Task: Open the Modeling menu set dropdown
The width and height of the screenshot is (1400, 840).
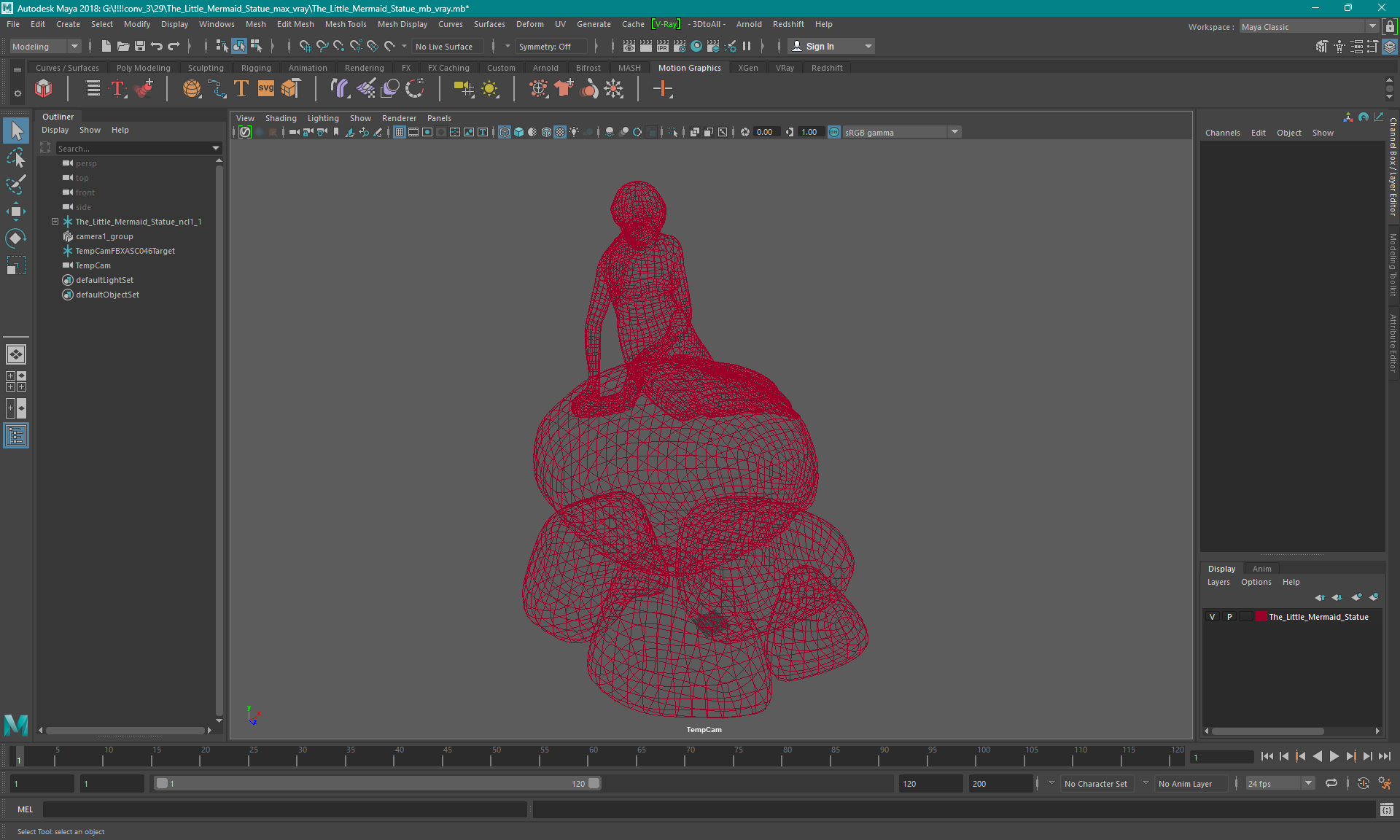Action: click(45, 46)
